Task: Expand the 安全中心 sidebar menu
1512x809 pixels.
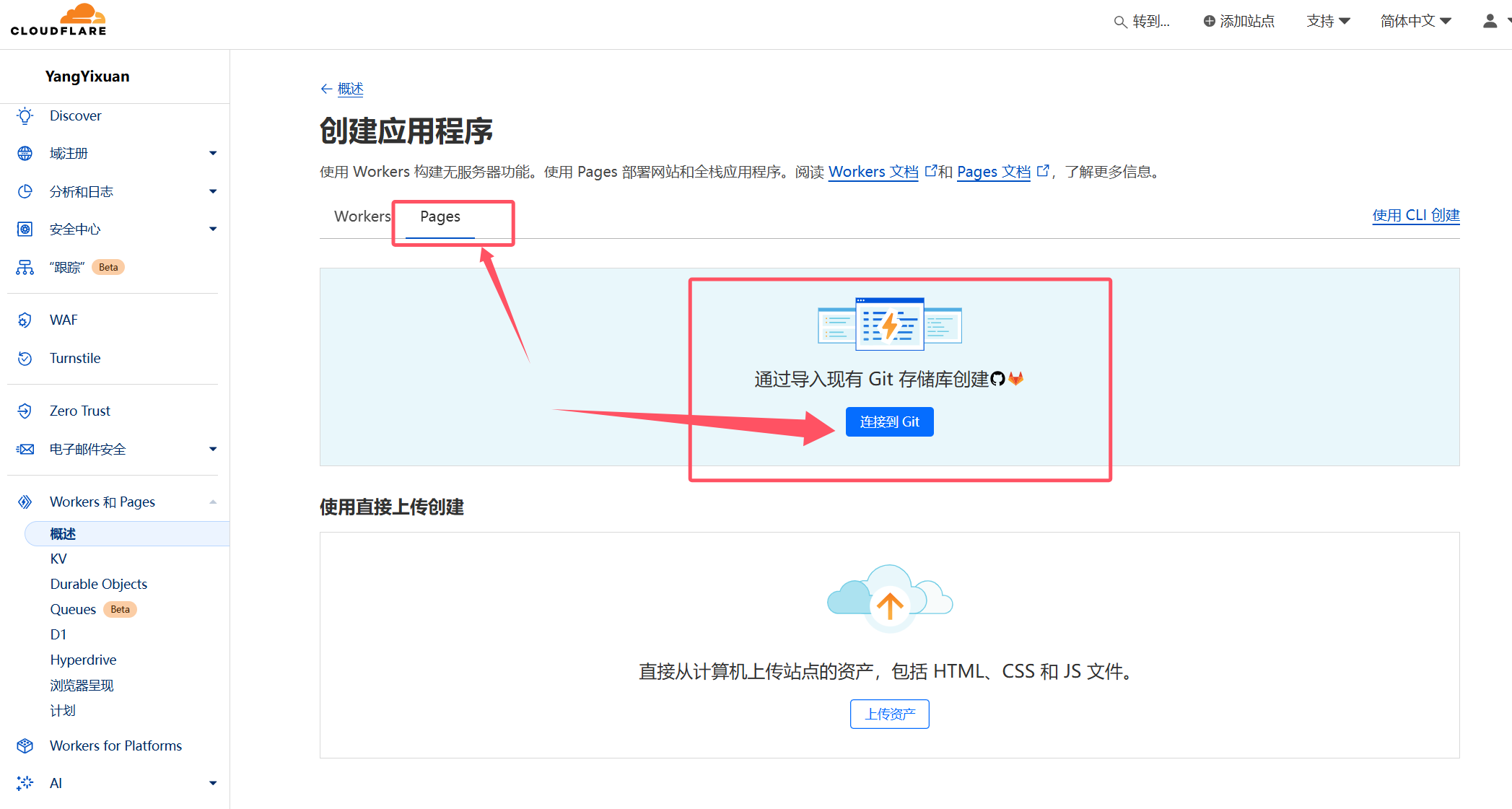Action: point(213,229)
